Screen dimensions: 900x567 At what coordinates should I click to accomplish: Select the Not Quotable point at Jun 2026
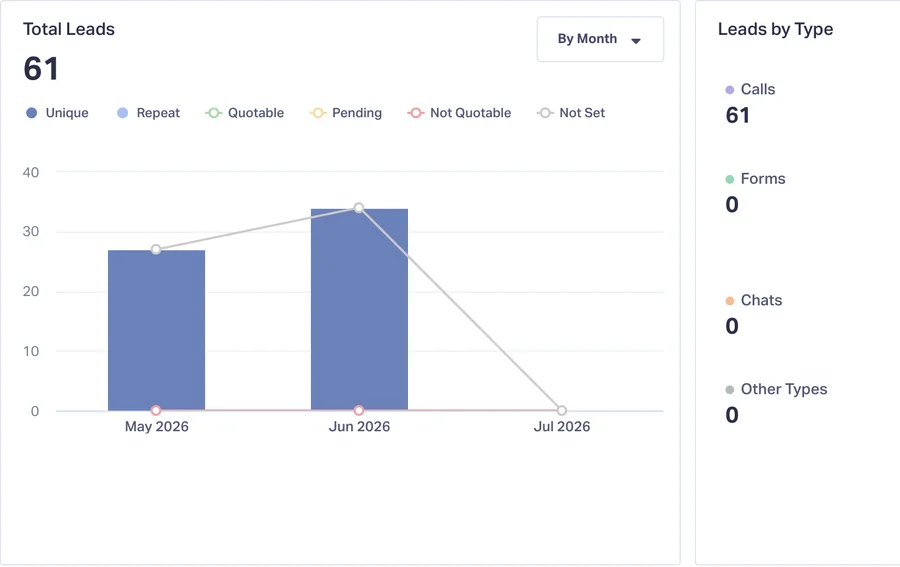359,410
